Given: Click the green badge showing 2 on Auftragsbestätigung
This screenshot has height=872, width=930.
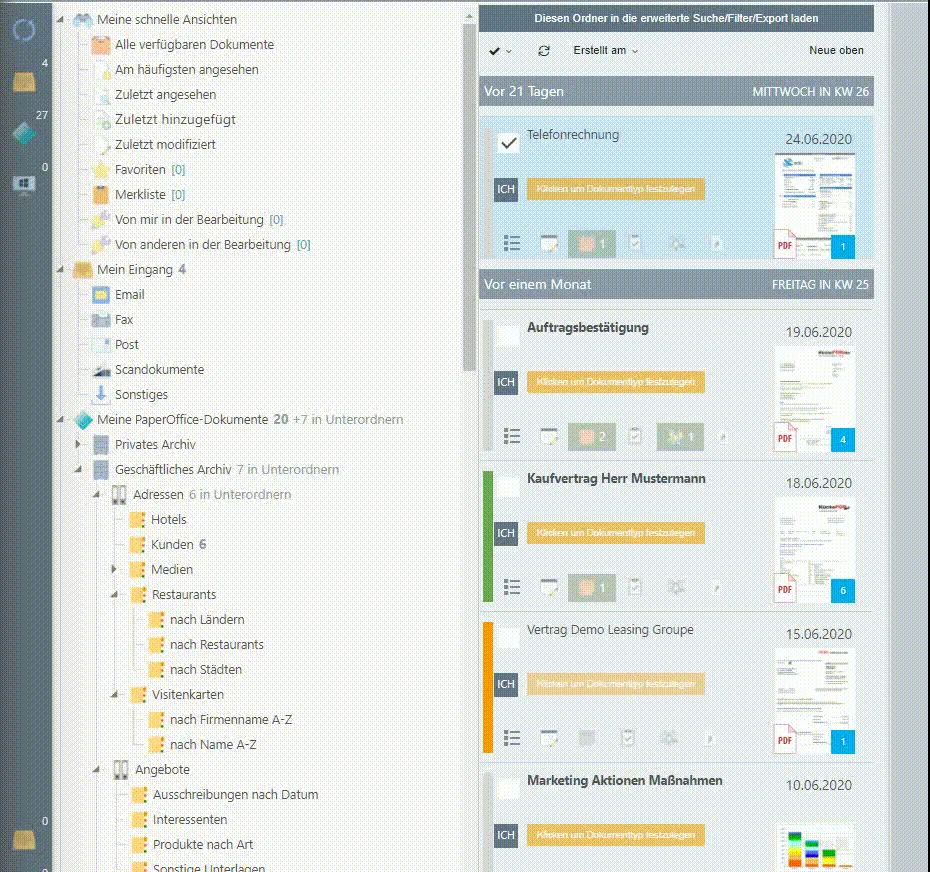Looking at the screenshot, I should (x=591, y=437).
